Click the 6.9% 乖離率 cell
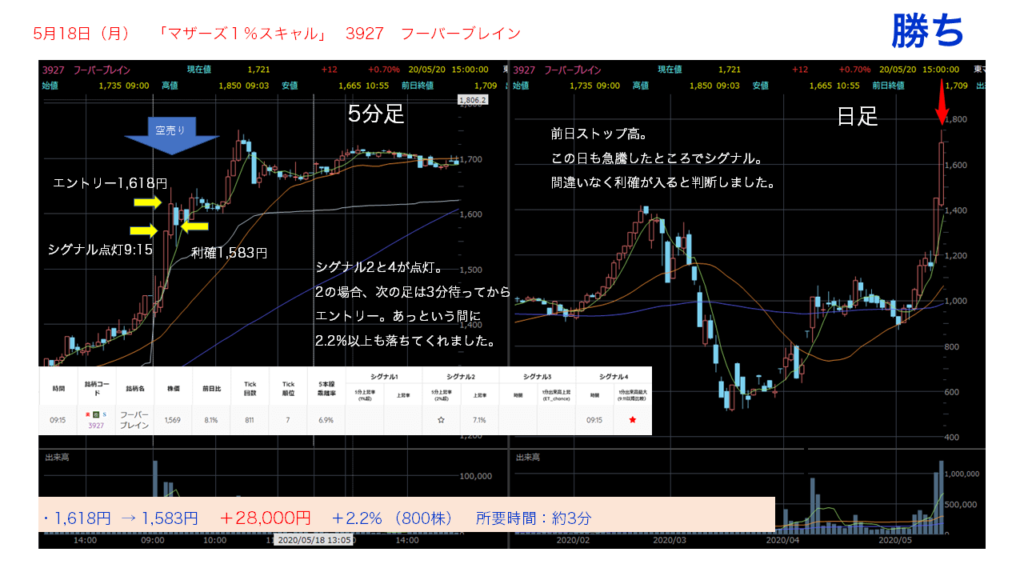 (326, 420)
